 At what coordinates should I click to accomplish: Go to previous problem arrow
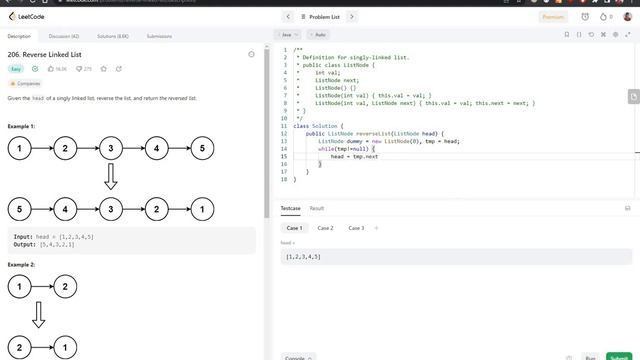(x=288, y=17)
